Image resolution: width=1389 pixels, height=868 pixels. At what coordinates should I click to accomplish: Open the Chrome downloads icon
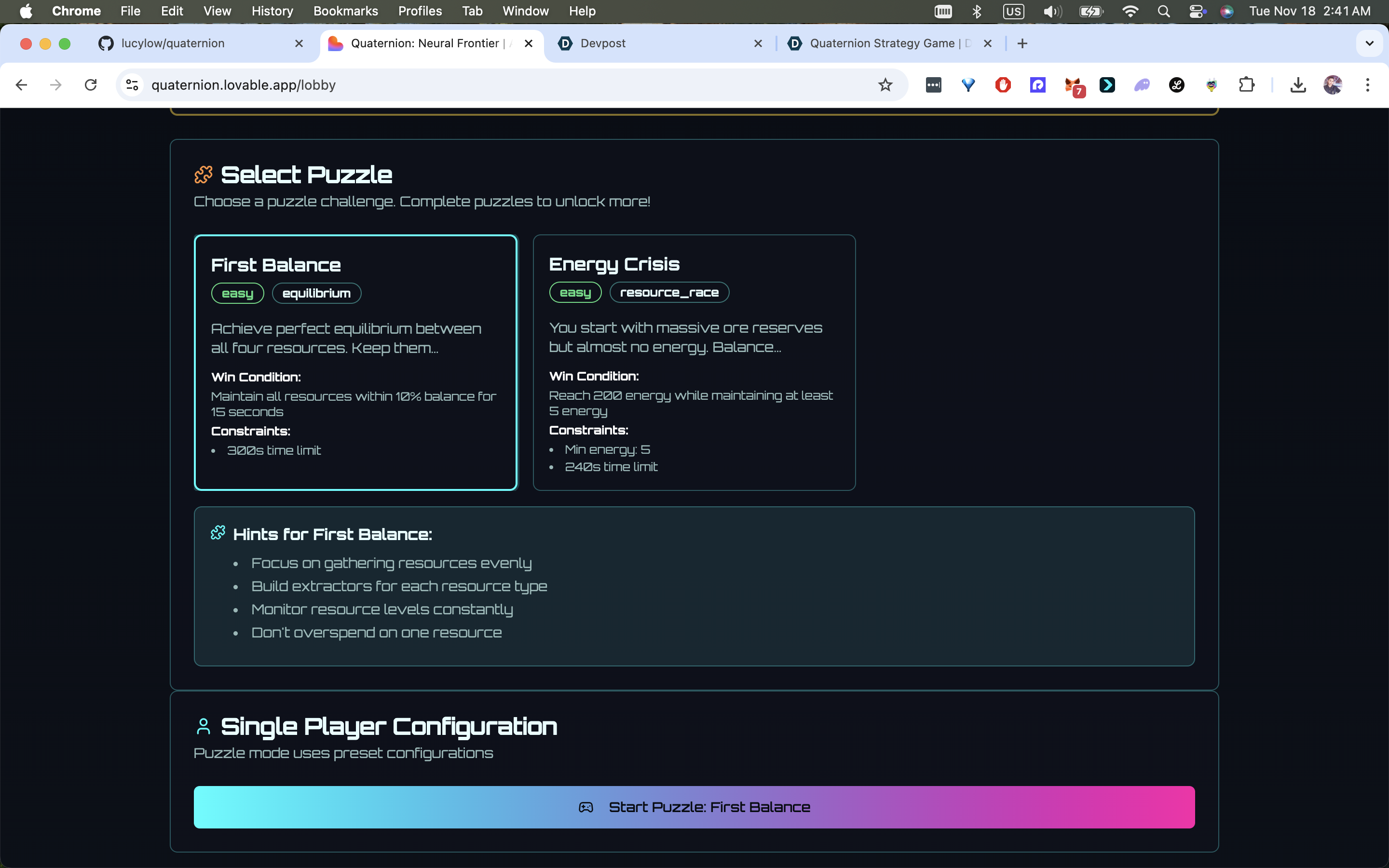tap(1298, 85)
